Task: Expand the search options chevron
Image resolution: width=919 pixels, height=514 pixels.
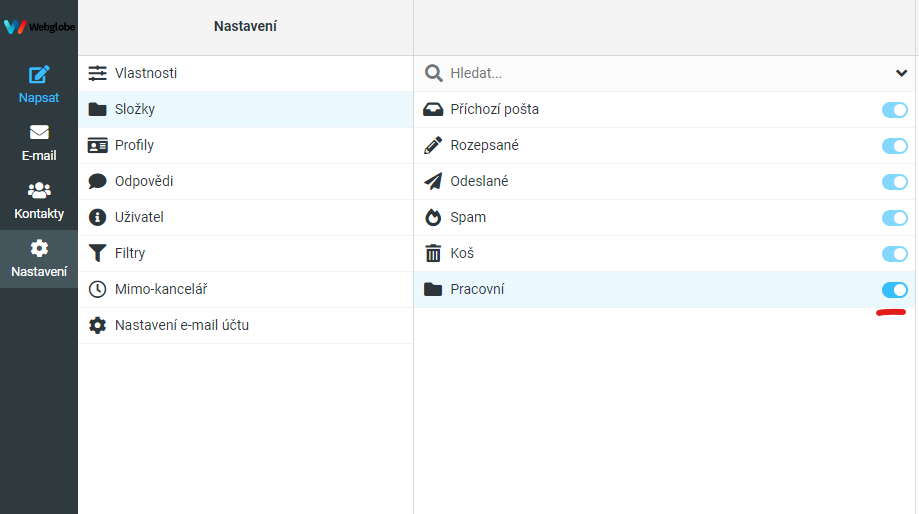Action: pyautogui.click(x=901, y=73)
